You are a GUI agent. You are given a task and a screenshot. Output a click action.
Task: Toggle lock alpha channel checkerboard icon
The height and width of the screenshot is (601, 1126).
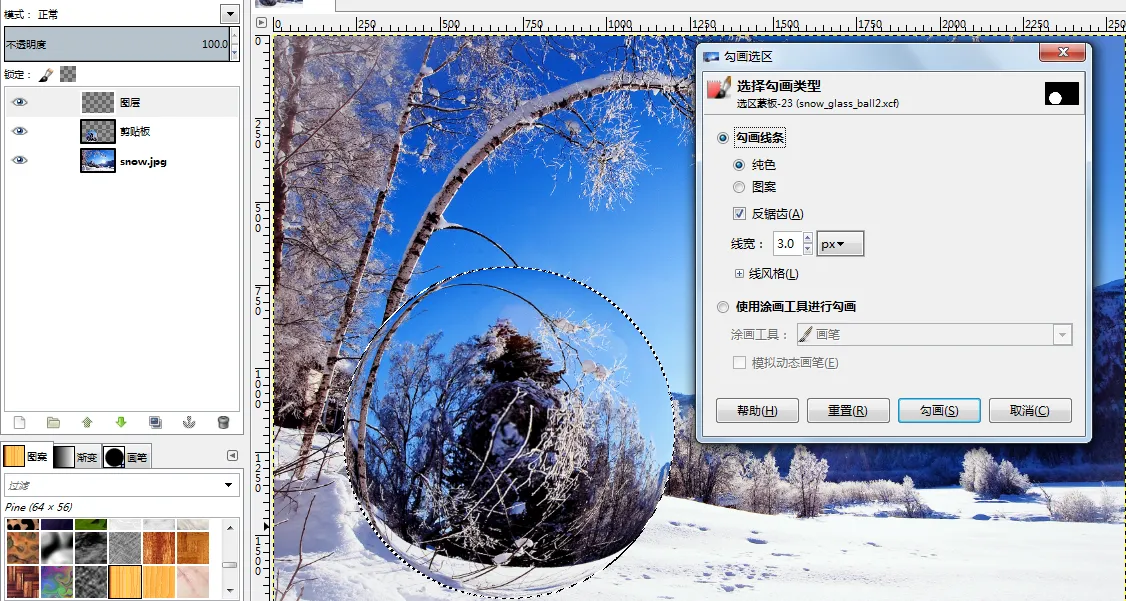[68, 74]
